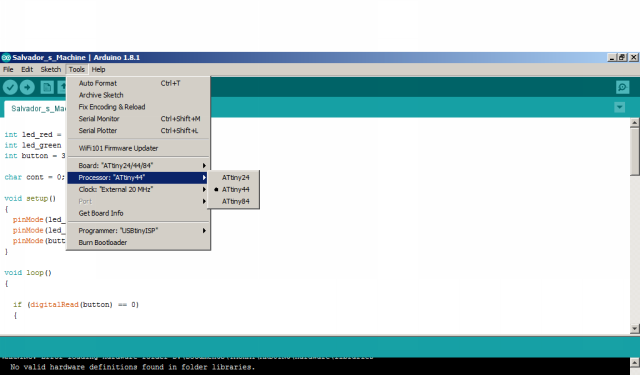Click the editor vertical scrollbar thumb

[634, 151]
